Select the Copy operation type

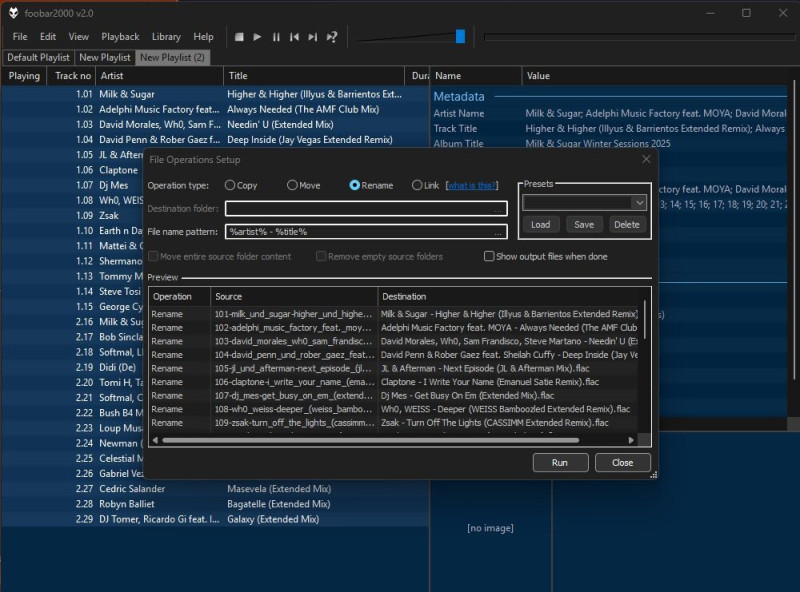241,185
